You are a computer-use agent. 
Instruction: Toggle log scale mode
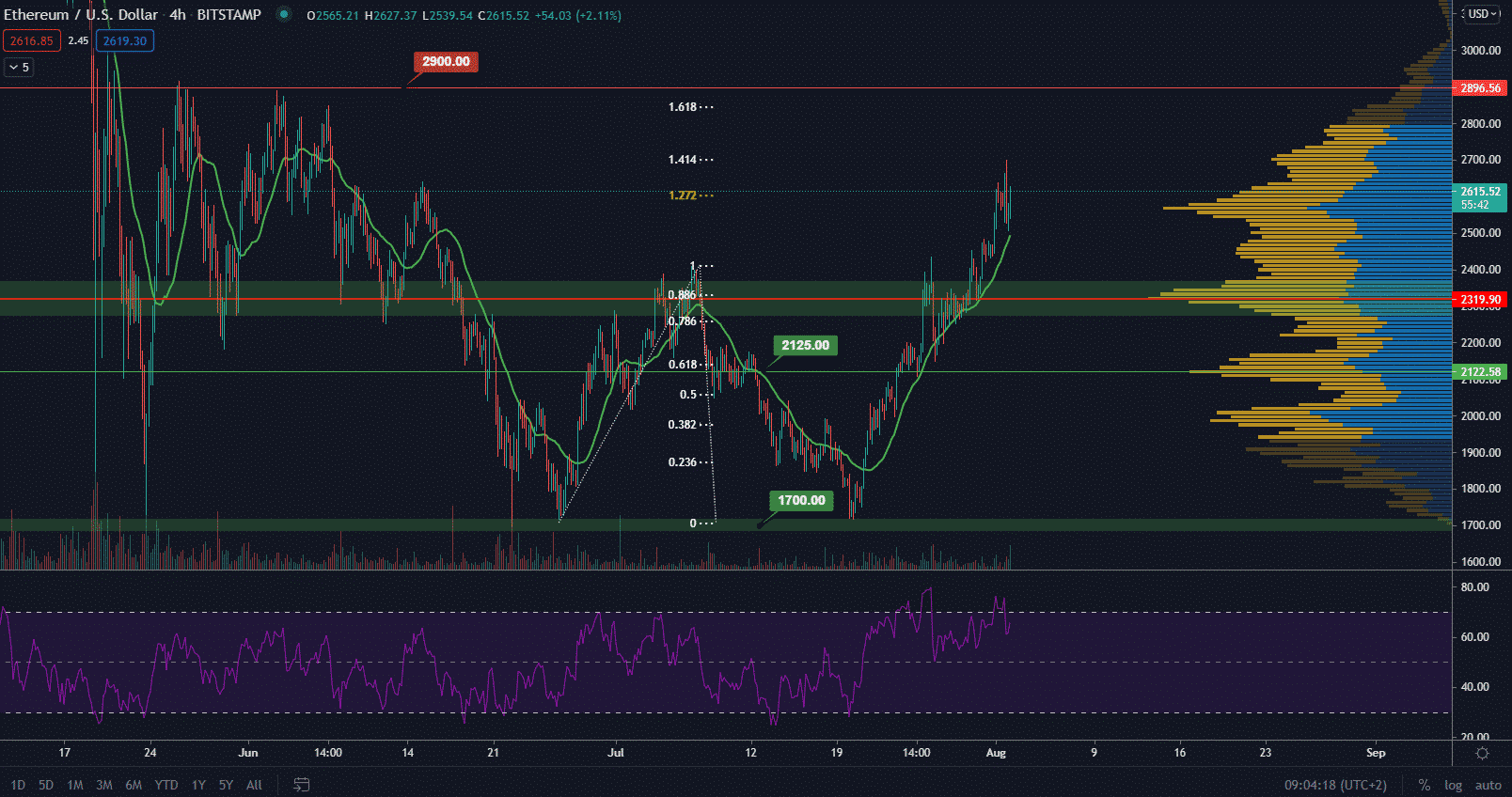coord(1453,785)
